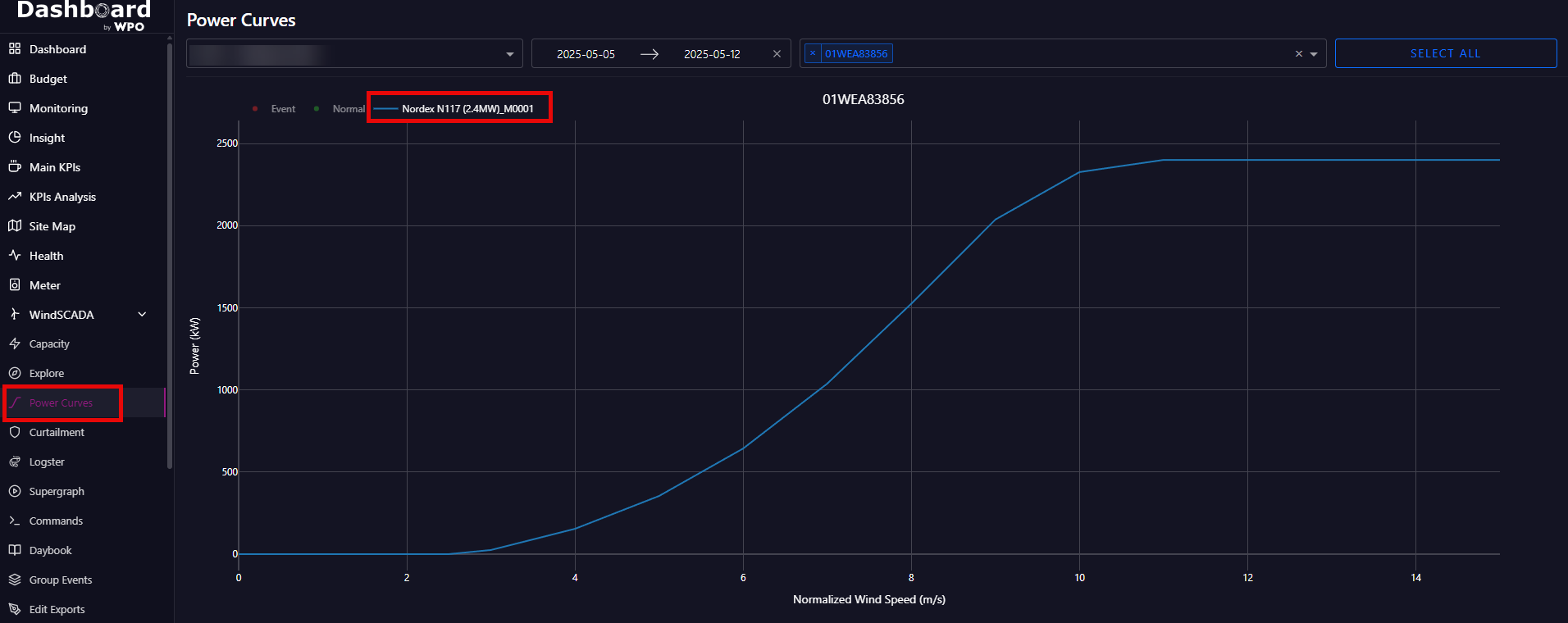Hide the Nordex N117 reference curve
The width and height of the screenshot is (1568, 623).
click(459, 109)
